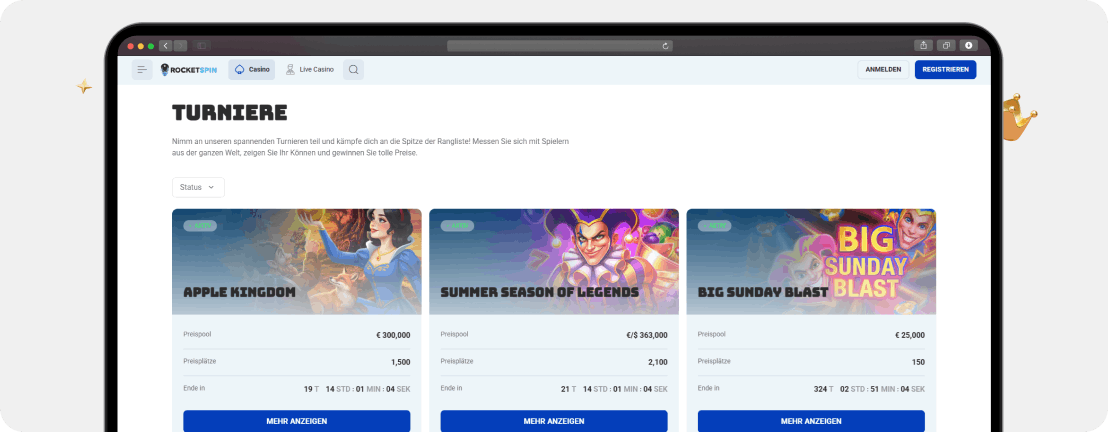The height and width of the screenshot is (432, 1108).
Task: Open the site search icon
Action: (353, 69)
